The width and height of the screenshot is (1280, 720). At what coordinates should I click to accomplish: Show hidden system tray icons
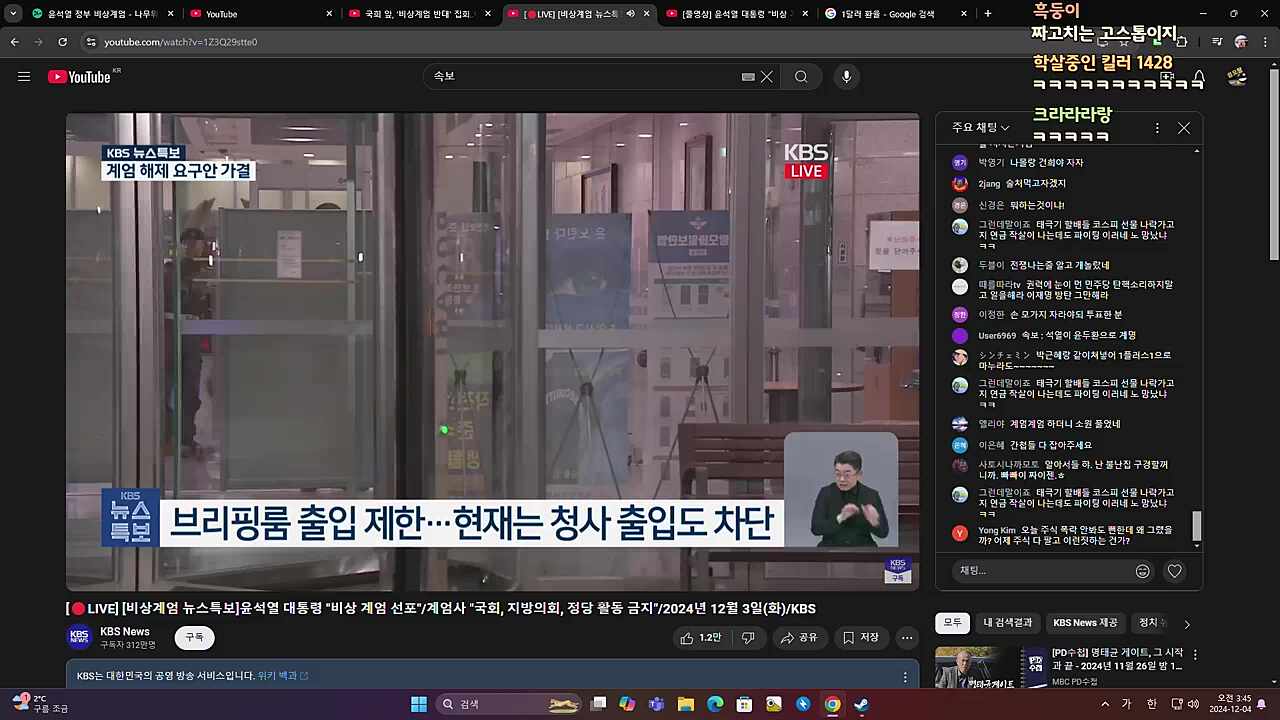[1105, 704]
